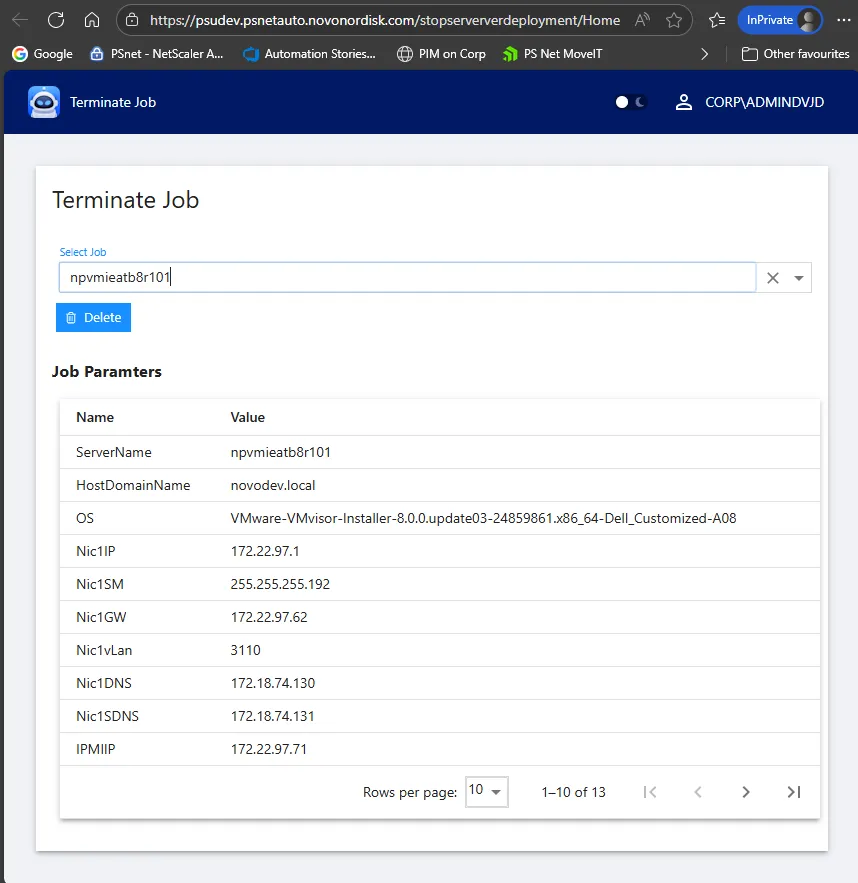Open the browser favourites list icon
858x883 pixels.
click(716, 20)
